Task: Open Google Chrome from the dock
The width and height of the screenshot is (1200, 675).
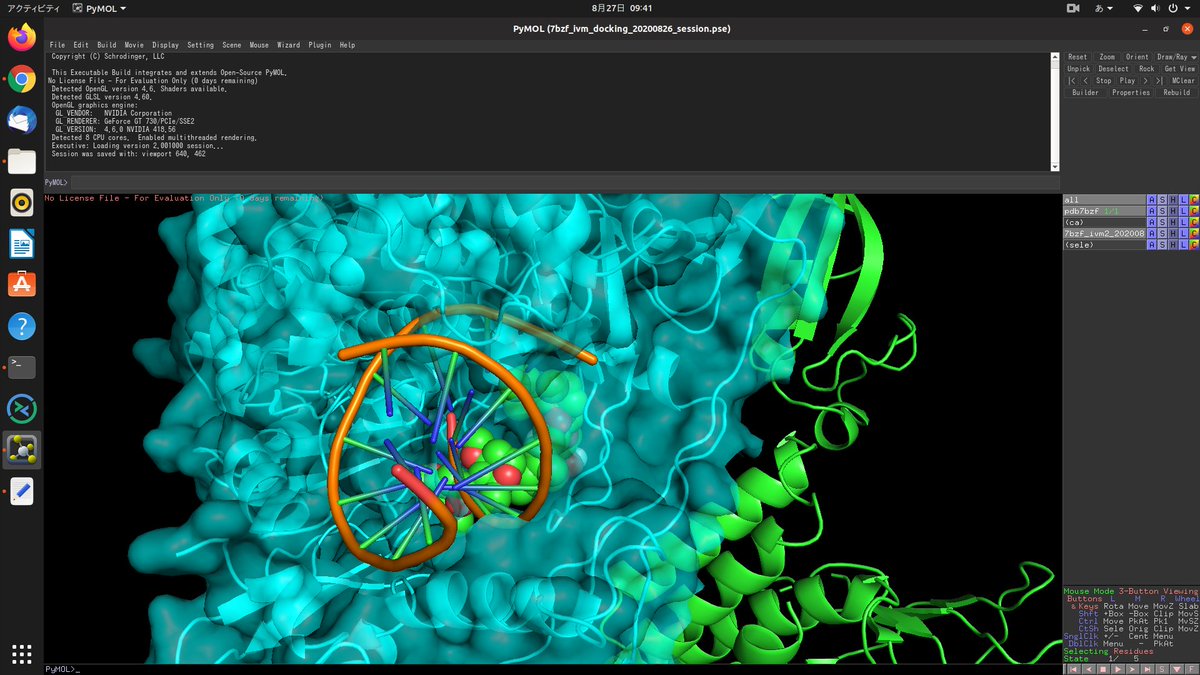Action: click(x=22, y=79)
